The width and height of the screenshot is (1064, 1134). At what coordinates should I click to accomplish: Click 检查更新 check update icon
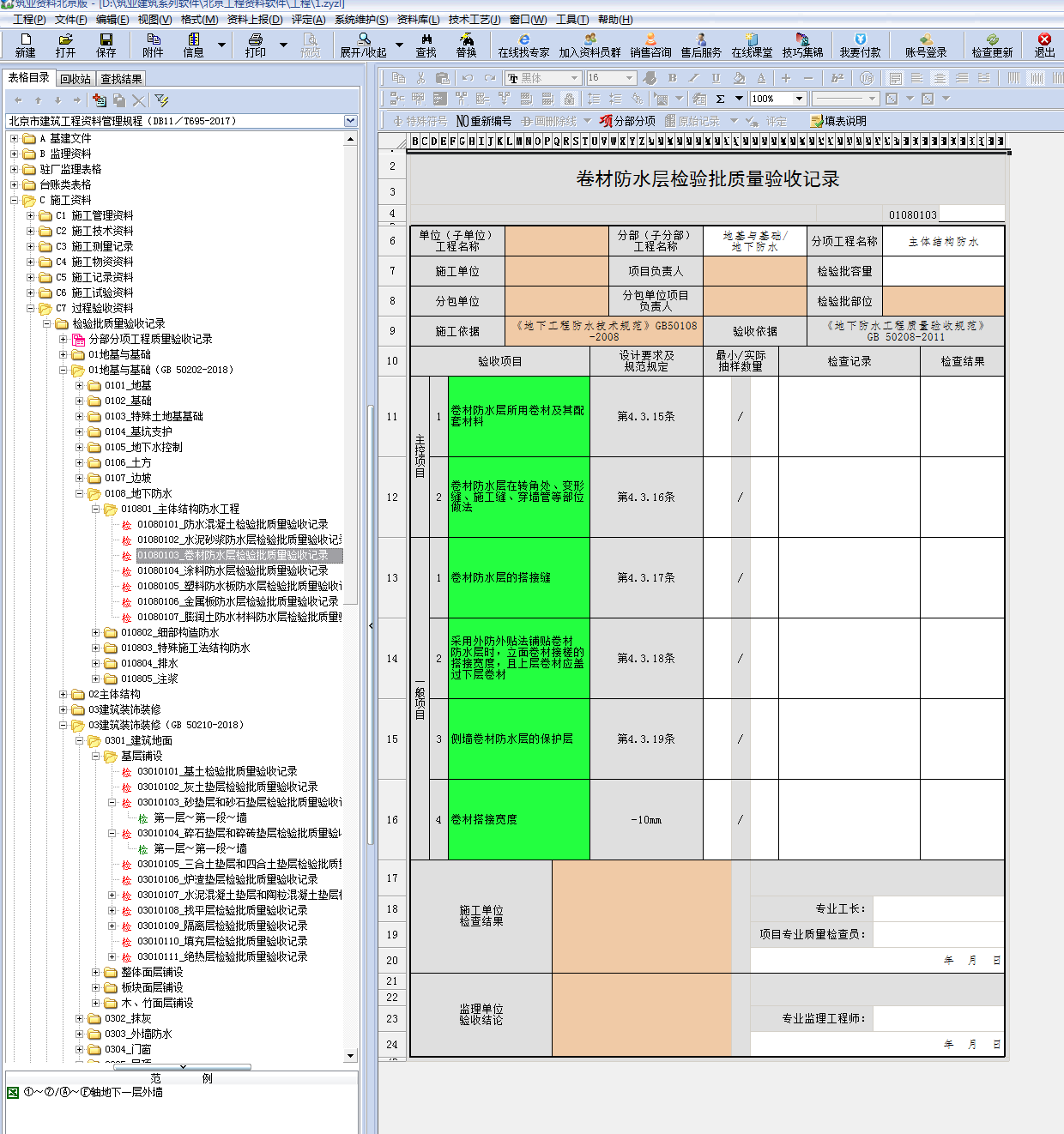(993, 45)
